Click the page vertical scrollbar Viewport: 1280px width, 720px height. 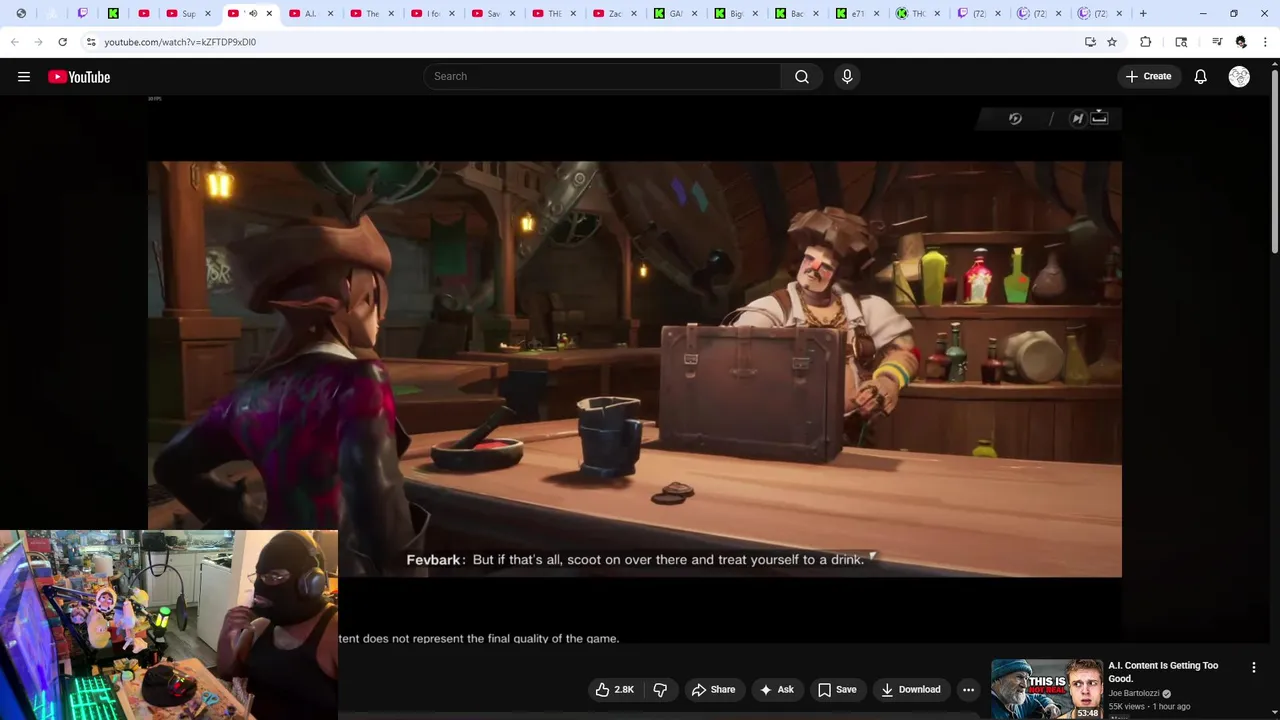(x=1274, y=160)
